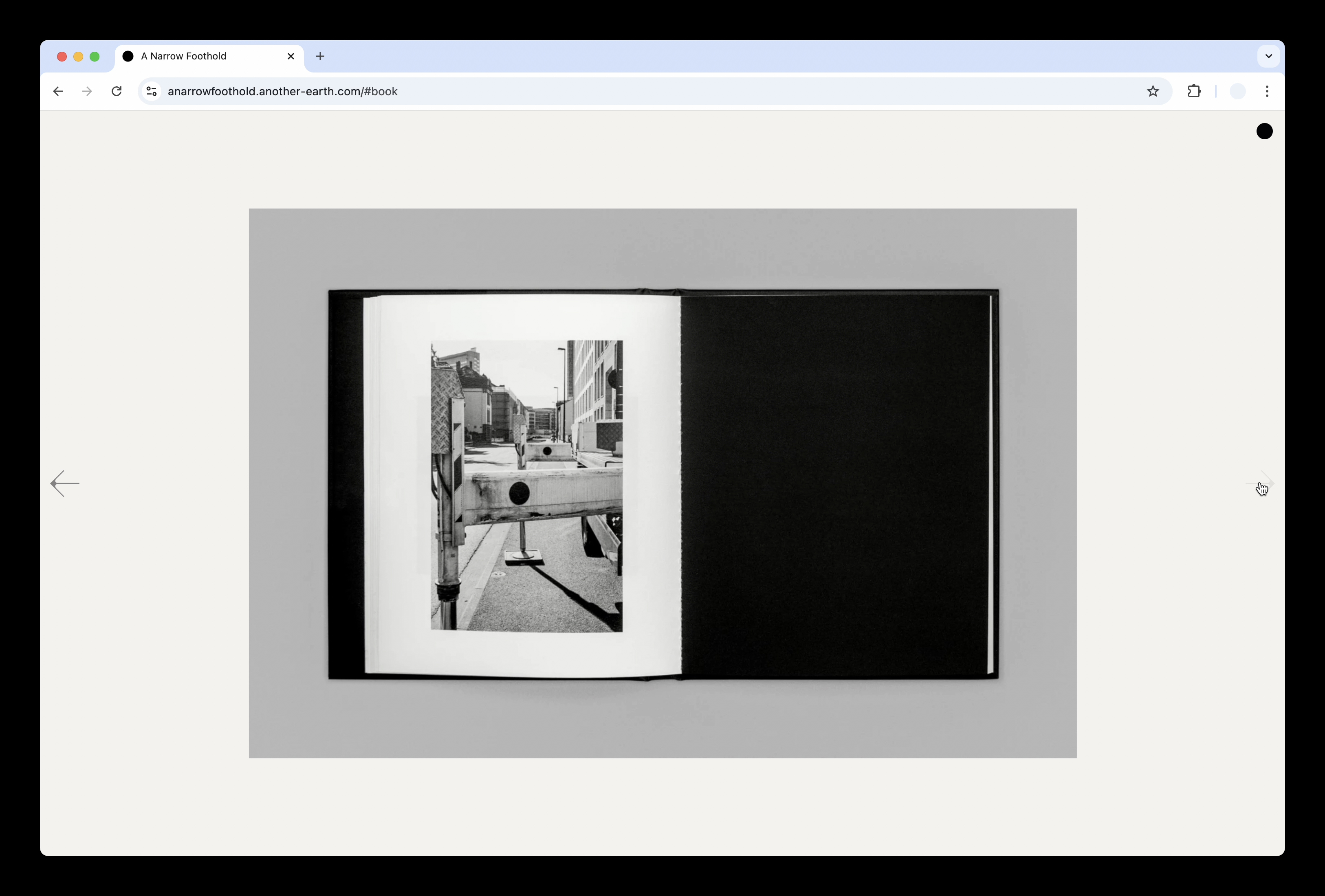1325x896 pixels.
Task: Select the A Narrow Foothold tab
Action: 194,56
